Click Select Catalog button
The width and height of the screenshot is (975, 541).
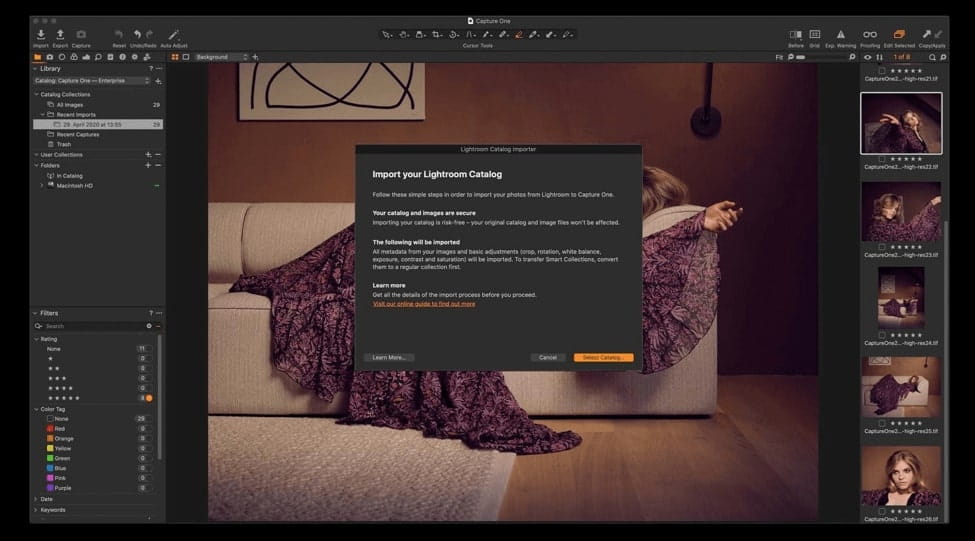tap(603, 358)
